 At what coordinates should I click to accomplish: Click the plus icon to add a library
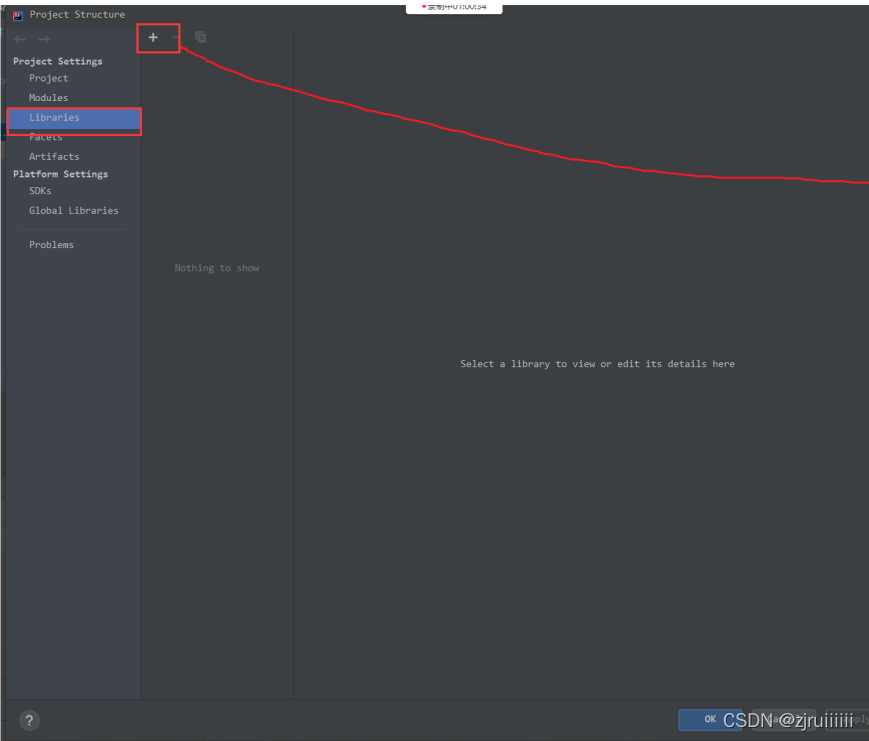tap(153, 38)
